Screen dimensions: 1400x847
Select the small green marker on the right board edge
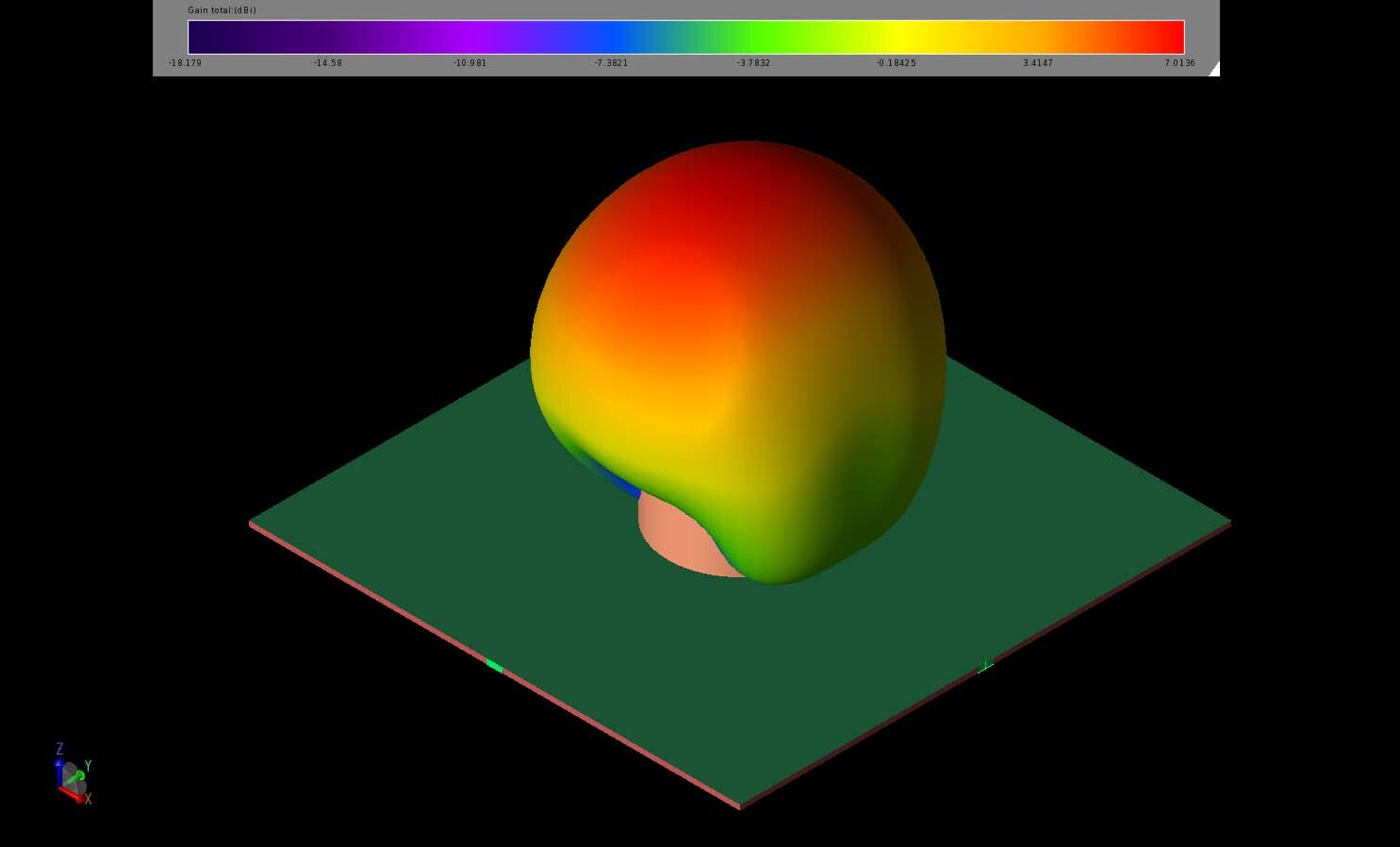coord(984,667)
